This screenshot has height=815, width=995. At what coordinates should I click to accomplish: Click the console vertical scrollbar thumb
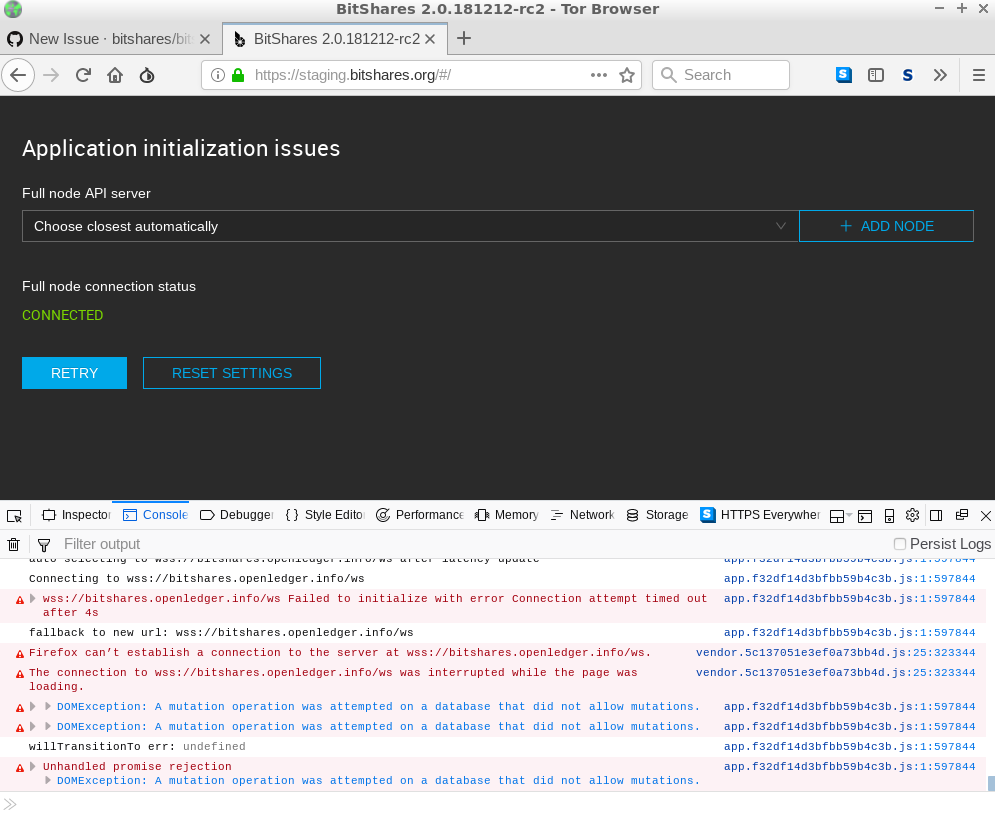tap(991, 783)
